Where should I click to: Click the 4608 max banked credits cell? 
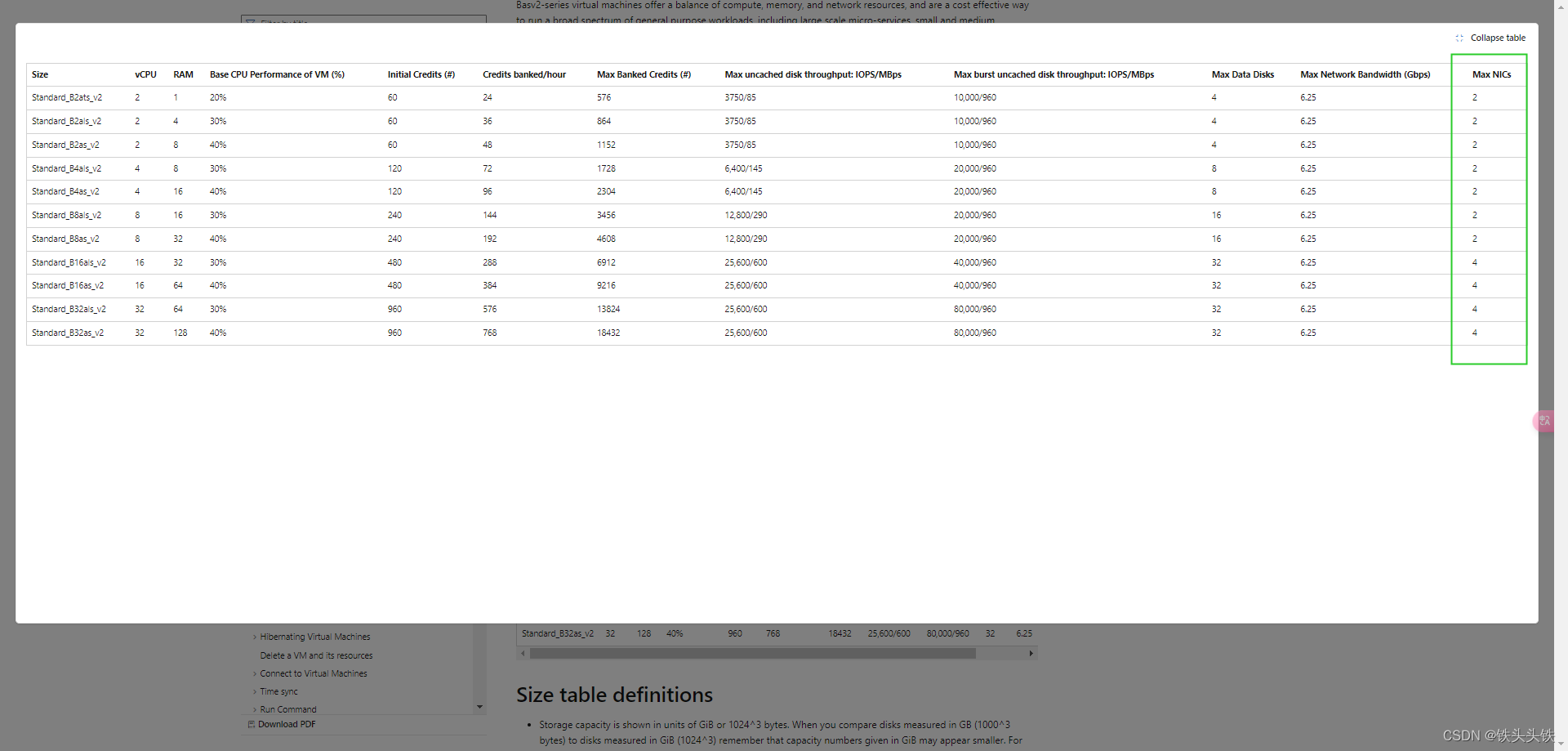(606, 239)
